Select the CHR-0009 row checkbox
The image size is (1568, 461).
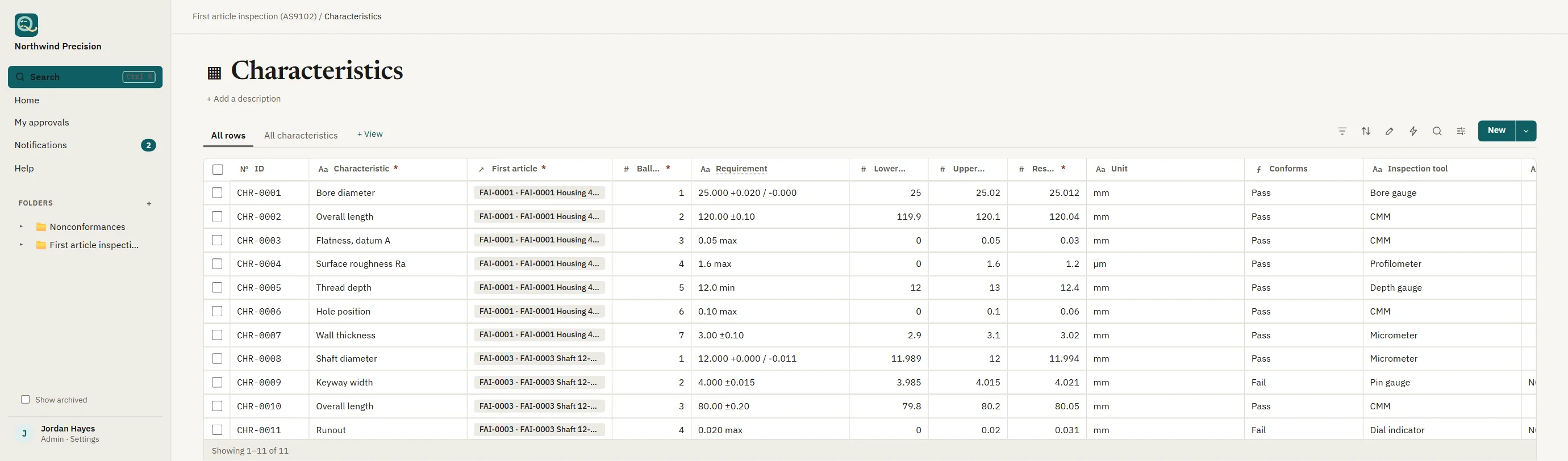tap(217, 383)
